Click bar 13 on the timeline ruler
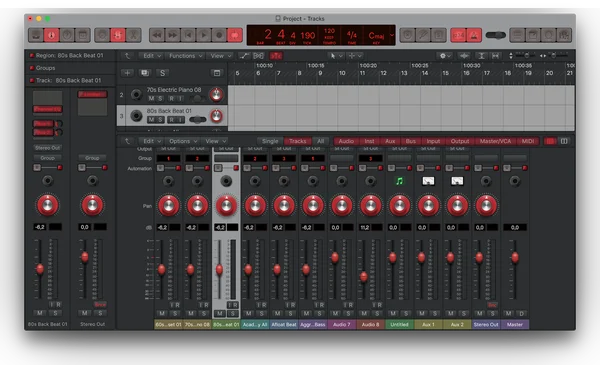The height and width of the screenshot is (365, 600). coord(404,73)
